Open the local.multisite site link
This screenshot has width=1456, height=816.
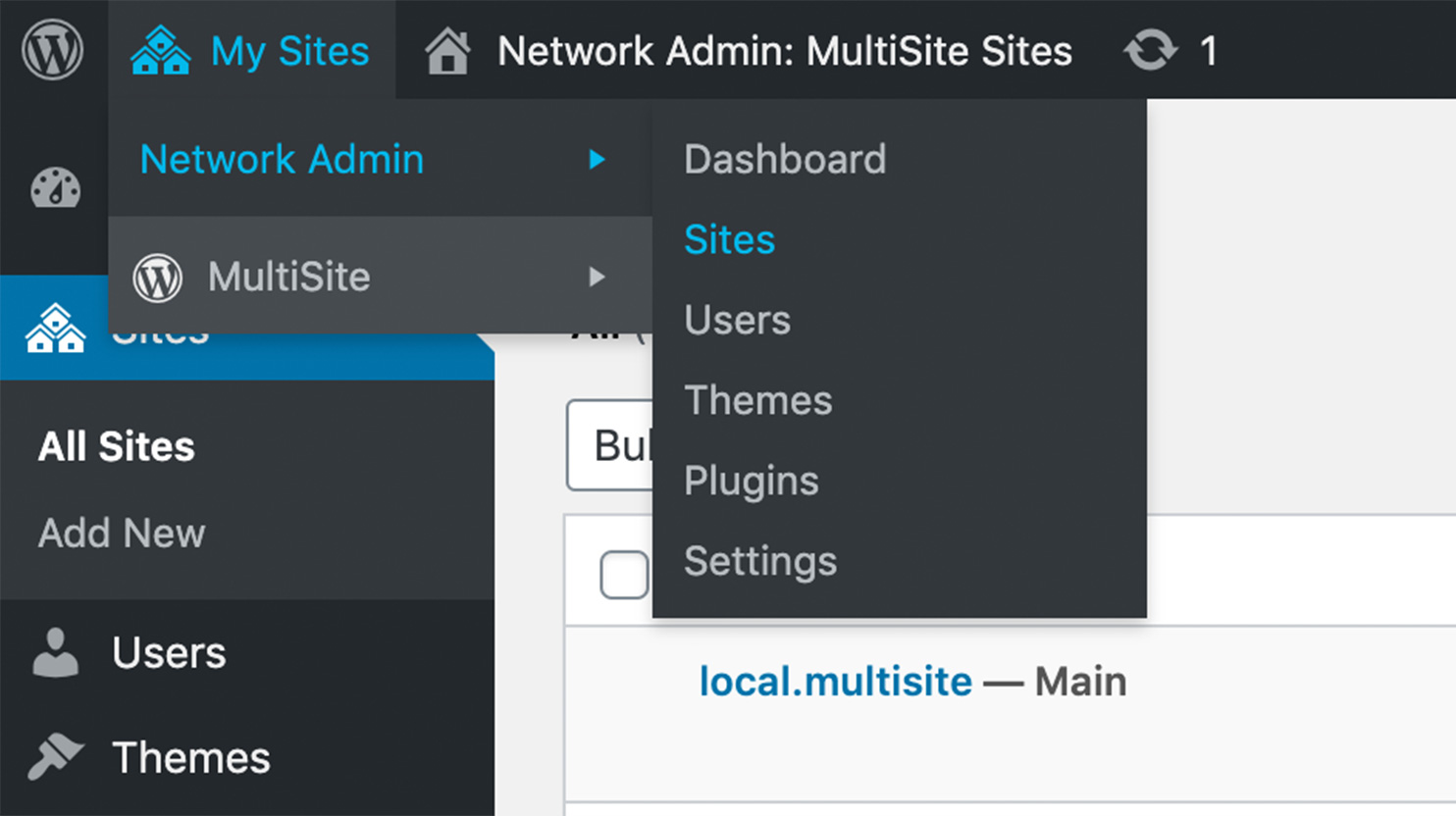pyautogui.click(x=834, y=681)
